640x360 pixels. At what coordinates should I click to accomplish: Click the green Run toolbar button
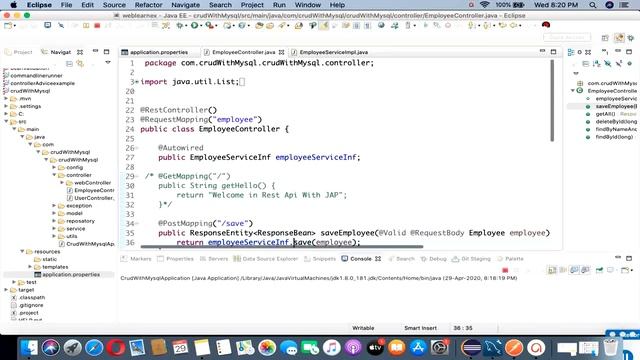[194, 25]
